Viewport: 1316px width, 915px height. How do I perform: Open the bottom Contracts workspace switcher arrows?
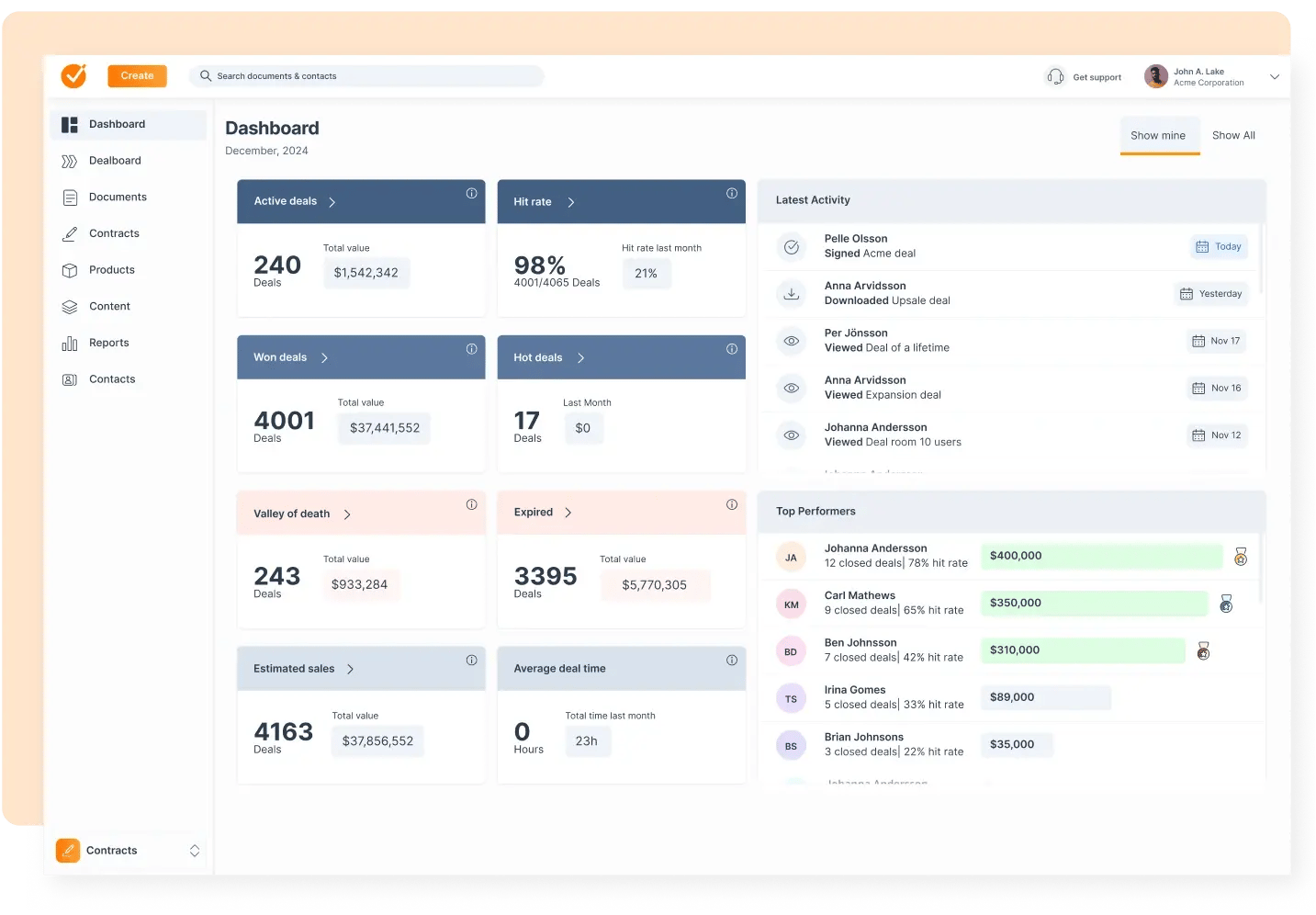click(195, 851)
